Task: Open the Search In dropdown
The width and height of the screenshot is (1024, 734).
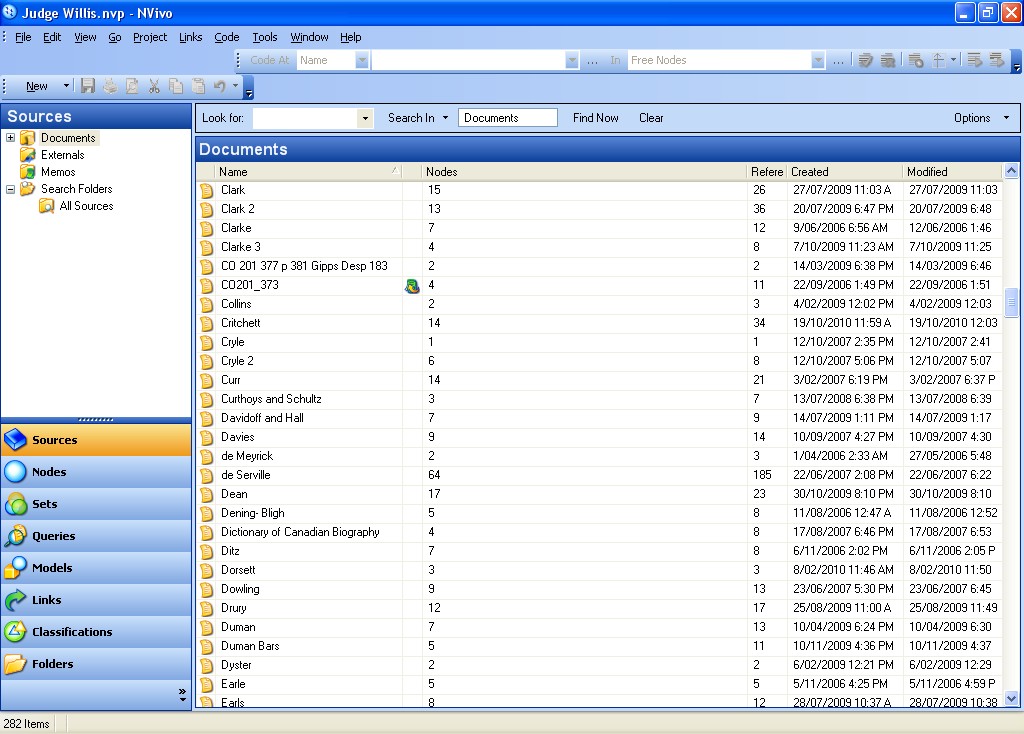Action: click(x=417, y=118)
